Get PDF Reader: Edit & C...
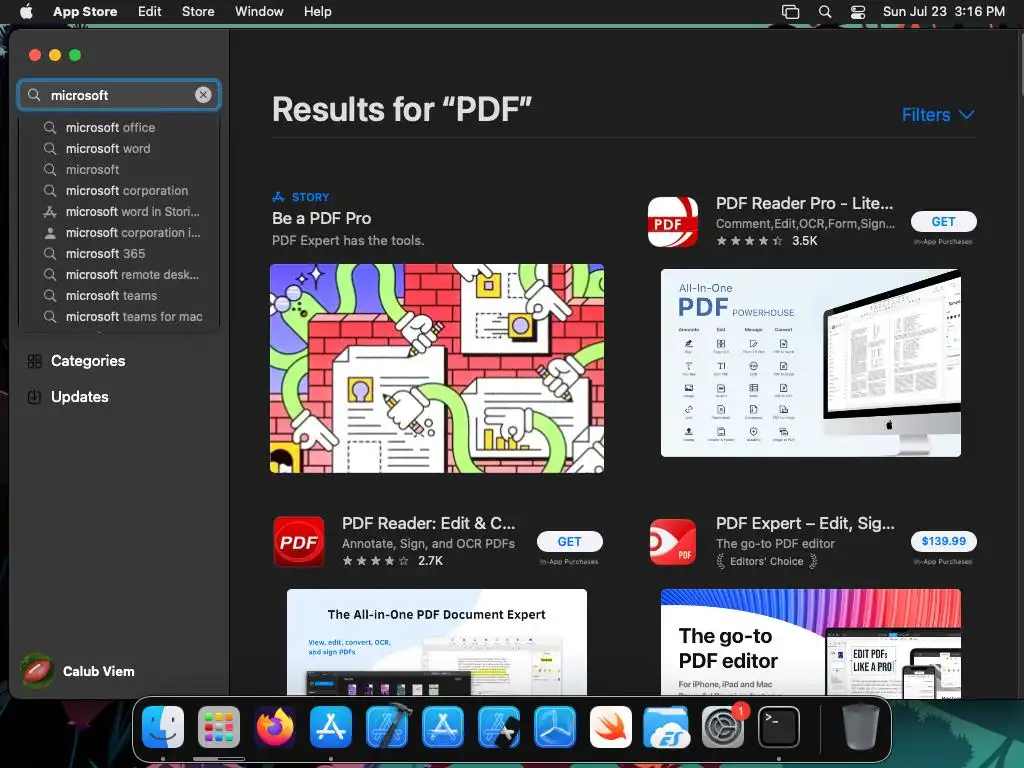Viewport: 1024px width, 768px height. click(x=569, y=541)
